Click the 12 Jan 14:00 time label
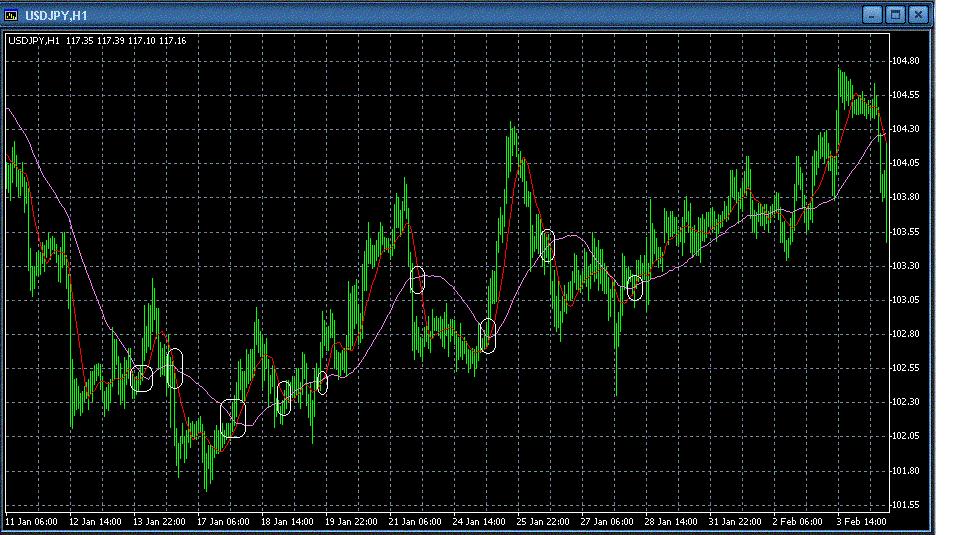 pyautogui.click(x=96, y=522)
